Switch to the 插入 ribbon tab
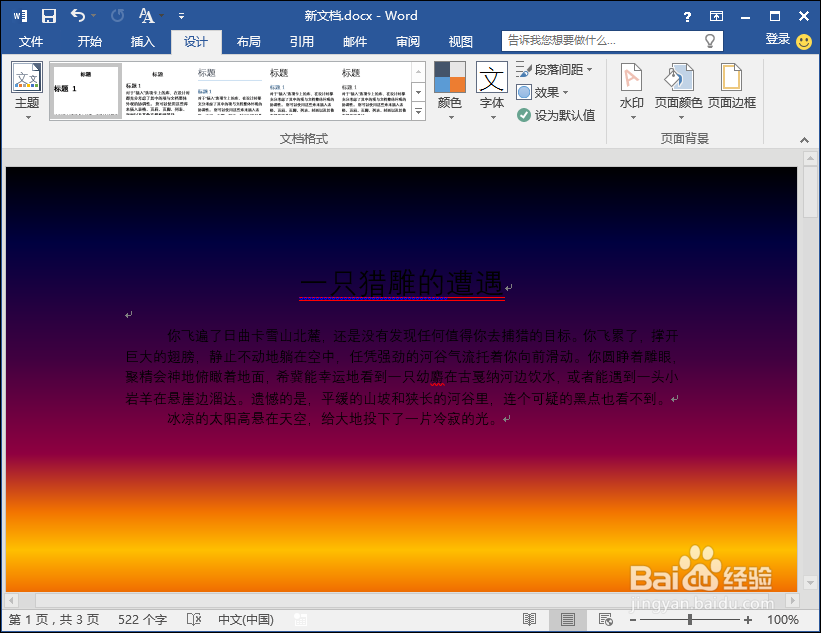821x633 pixels. click(141, 41)
